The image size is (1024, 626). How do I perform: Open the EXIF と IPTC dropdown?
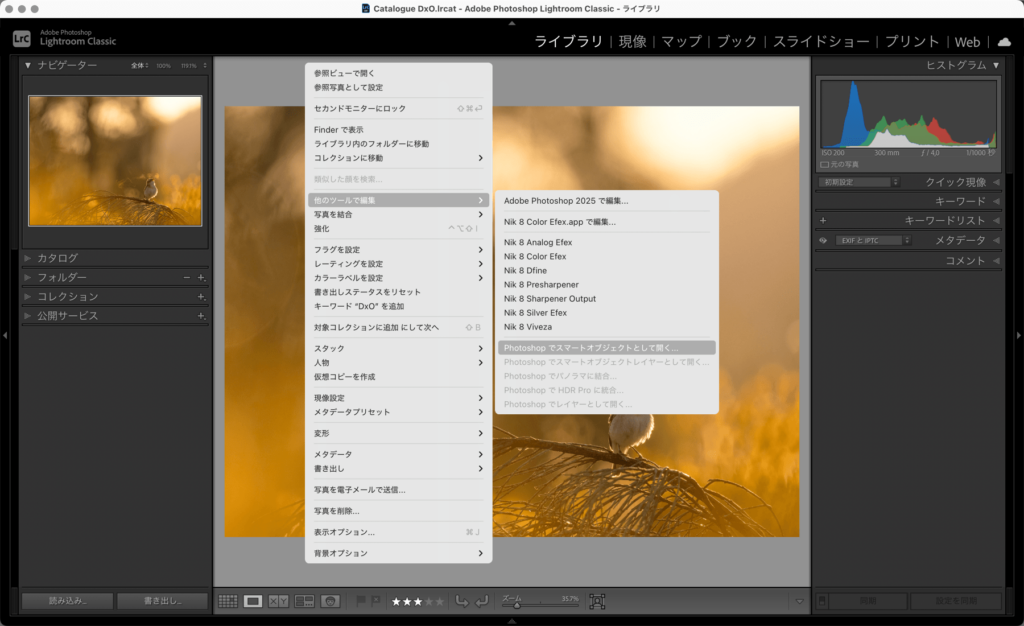tap(871, 241)
